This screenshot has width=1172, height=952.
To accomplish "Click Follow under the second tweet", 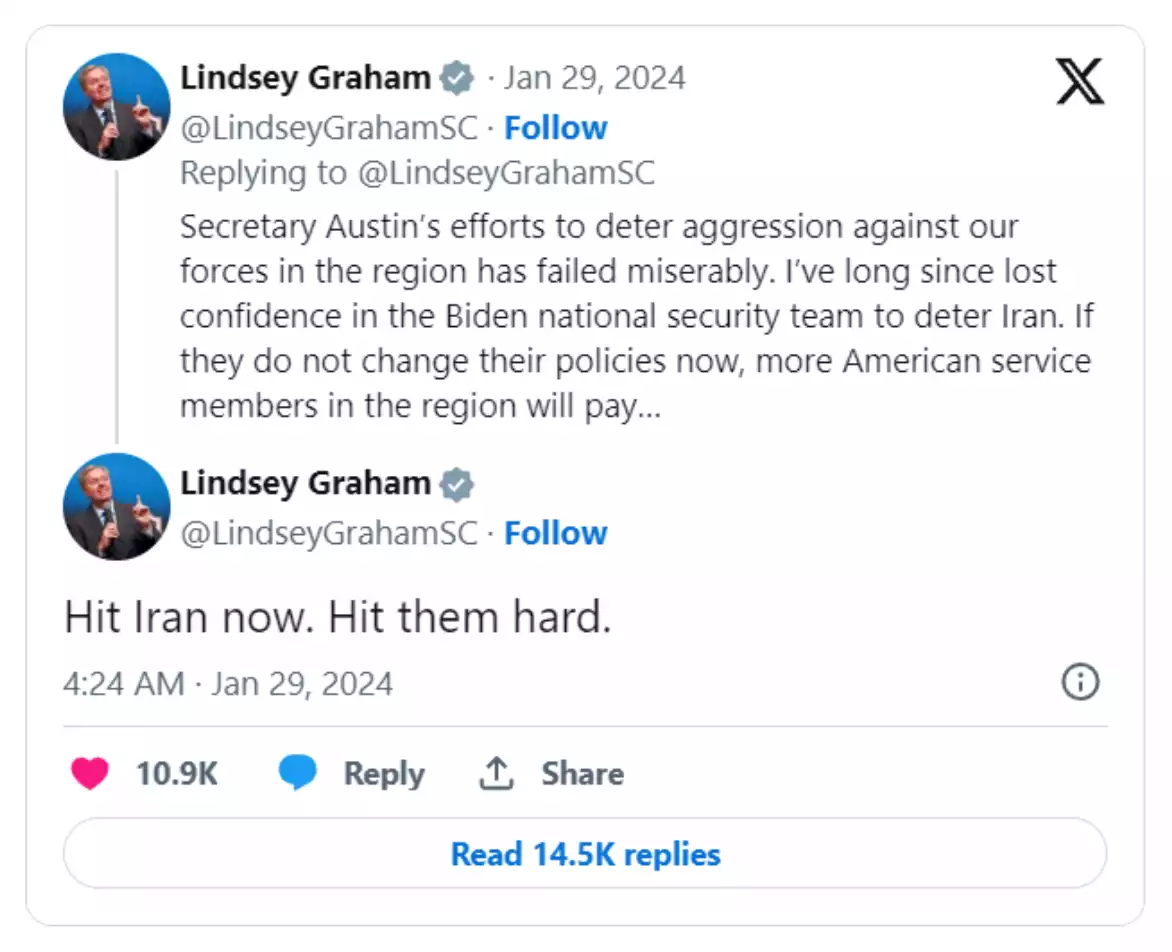I will pos(556,533).
